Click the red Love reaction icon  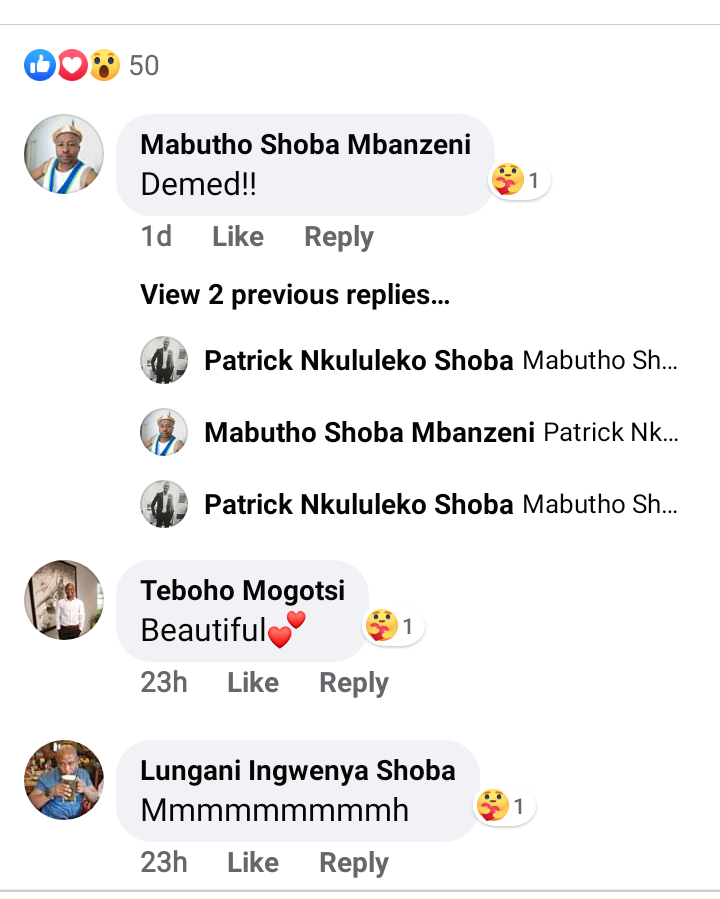tap(72, 66)
